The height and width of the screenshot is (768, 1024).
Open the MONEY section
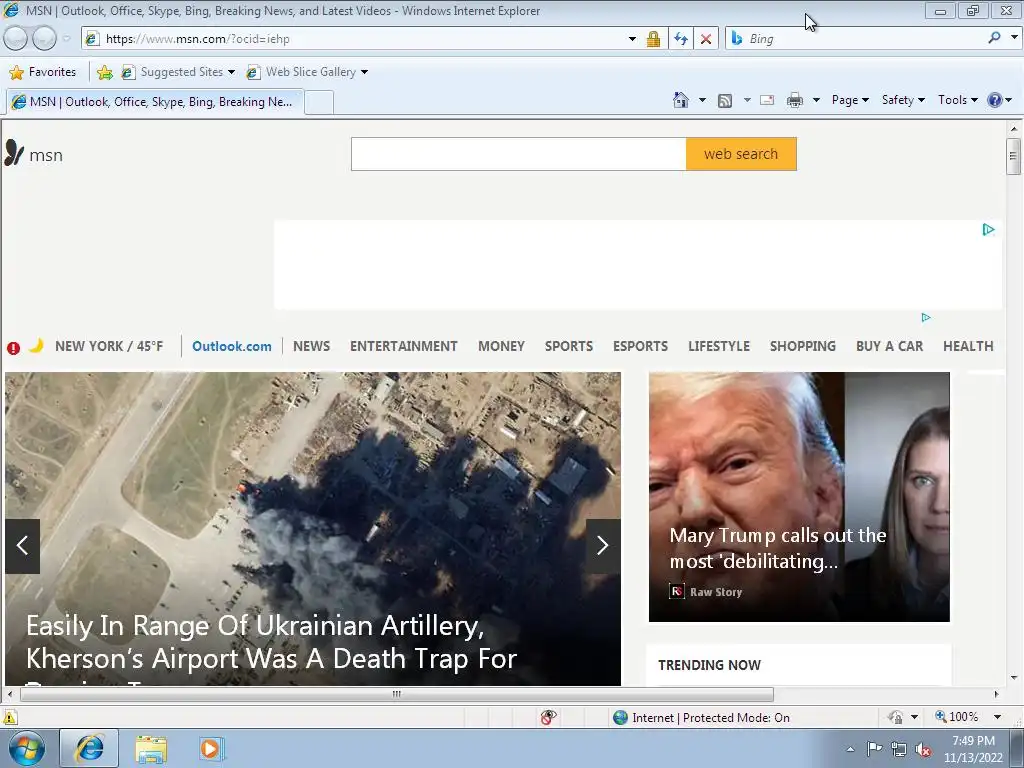[x=502, y=346]
